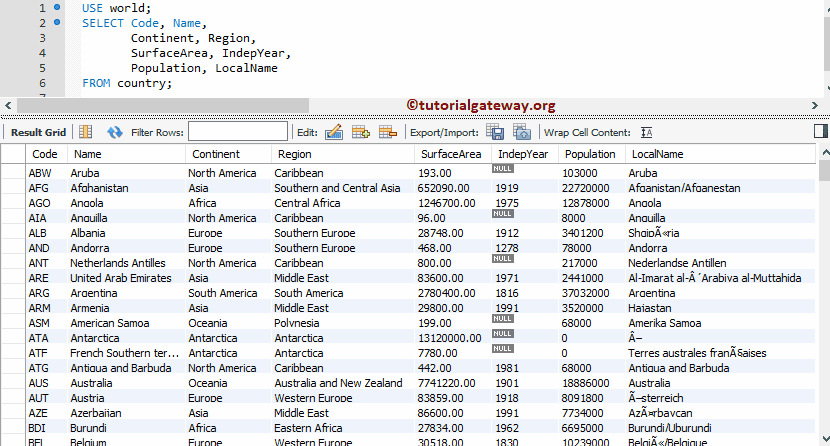Image resolution: width=830 pixels, height=446 pixels.
Task: Click the edit current row icon
Action: coord(334,132)
